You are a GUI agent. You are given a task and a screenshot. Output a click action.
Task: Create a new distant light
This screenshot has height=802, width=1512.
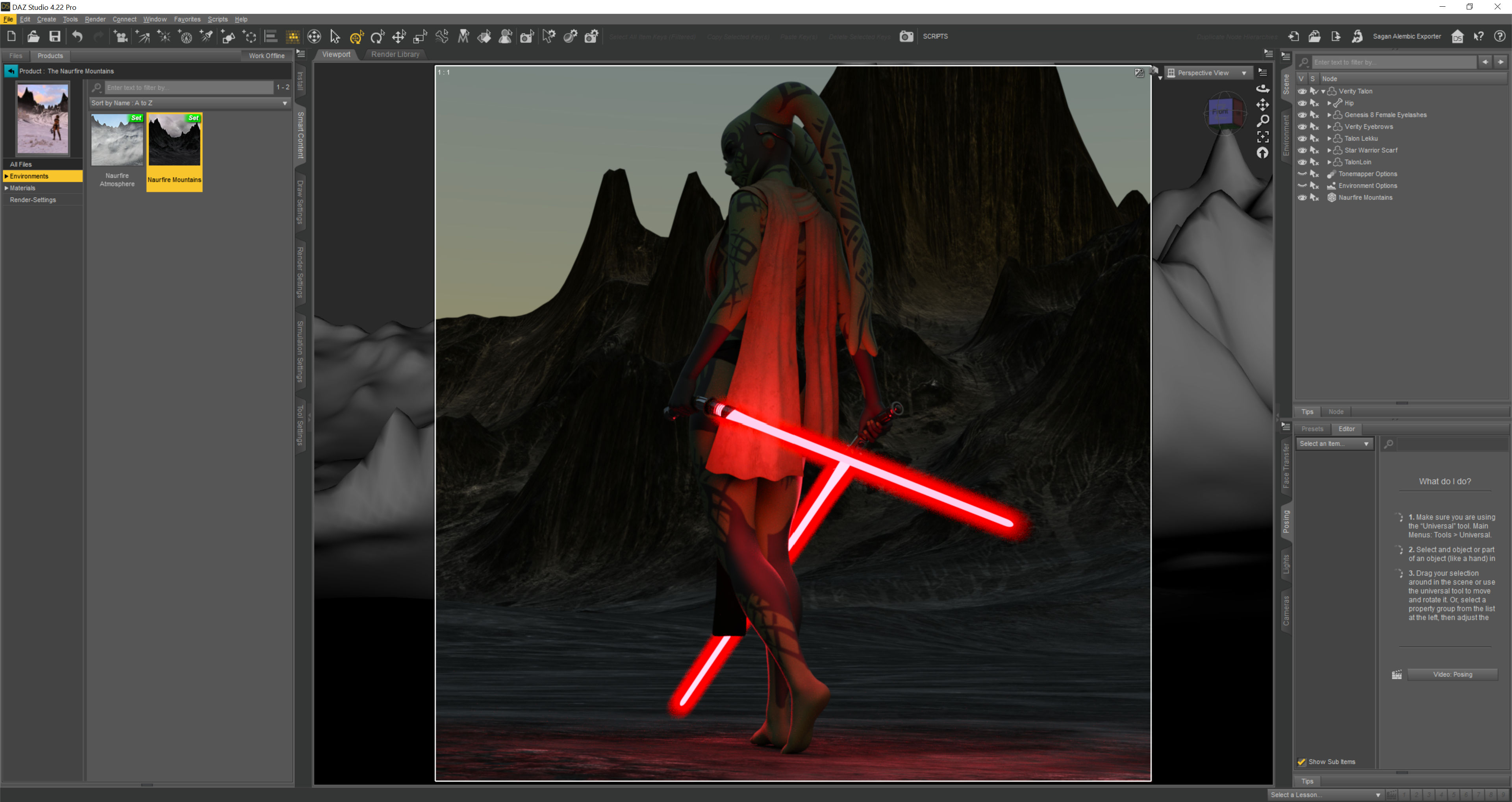142,36
